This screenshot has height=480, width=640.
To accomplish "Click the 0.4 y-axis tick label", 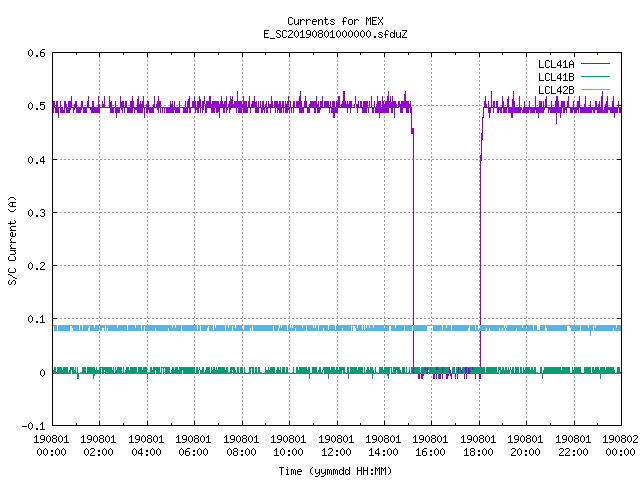I will click(36, 160).
